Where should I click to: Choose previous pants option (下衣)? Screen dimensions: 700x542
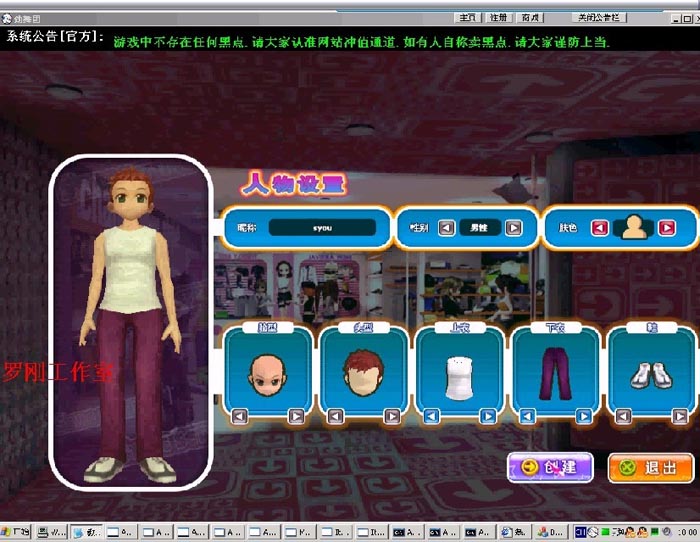(528, 415)
